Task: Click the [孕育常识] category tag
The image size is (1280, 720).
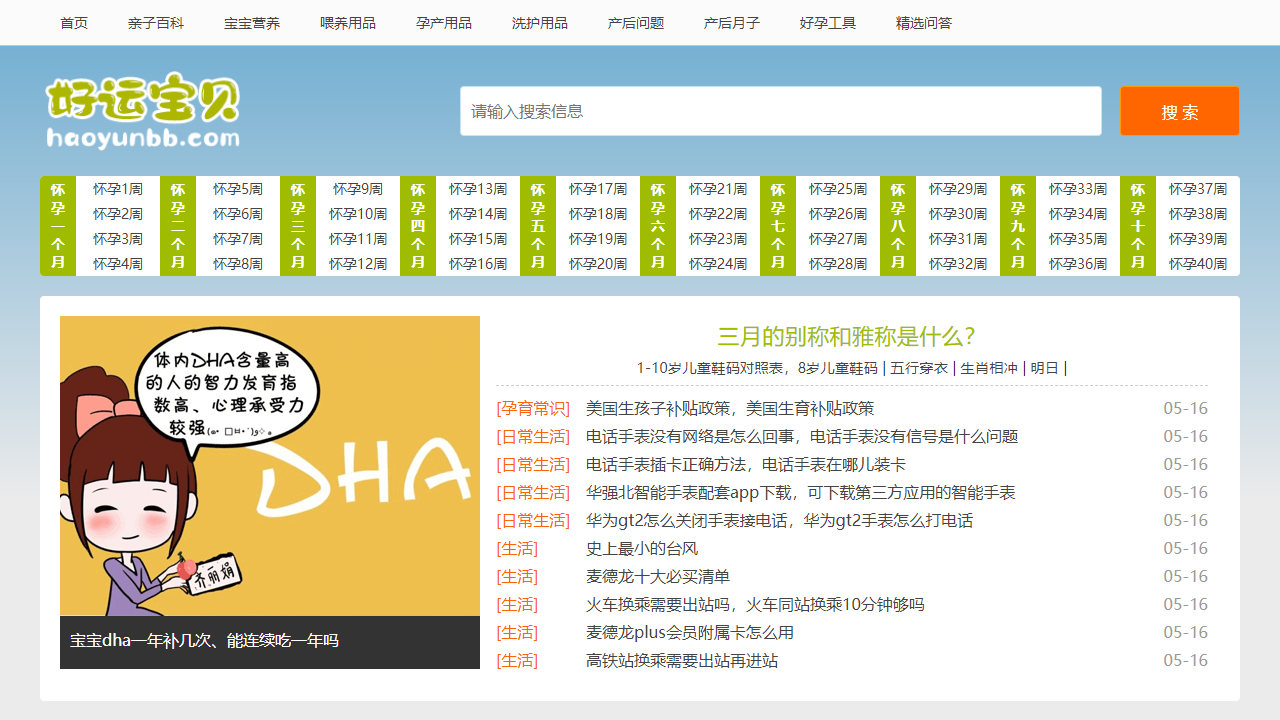Action: [x=533, y=408]
